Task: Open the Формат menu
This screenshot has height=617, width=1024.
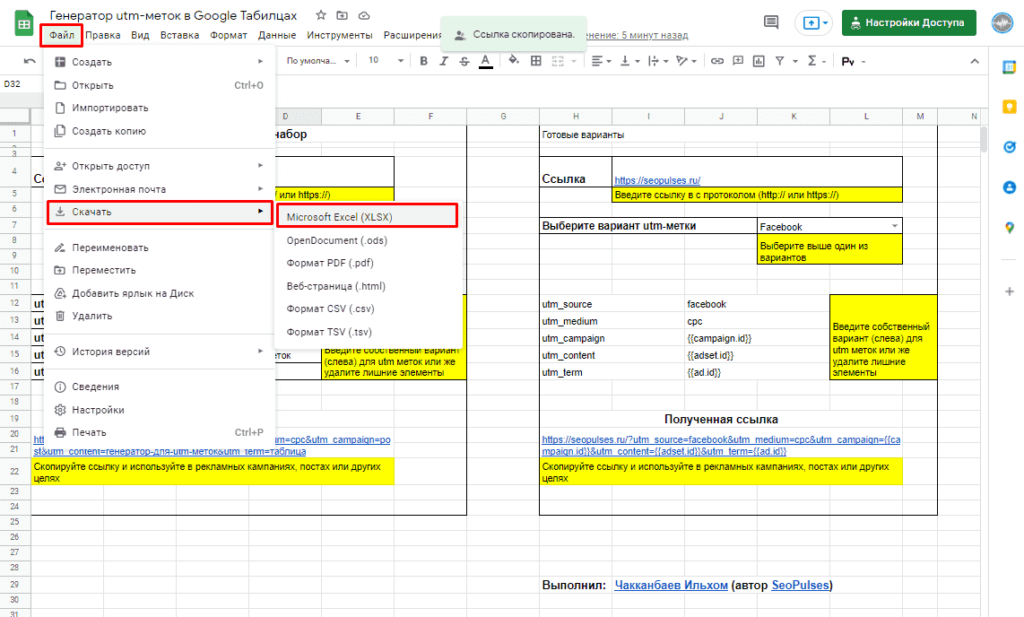Action: (x=229, y=35)
